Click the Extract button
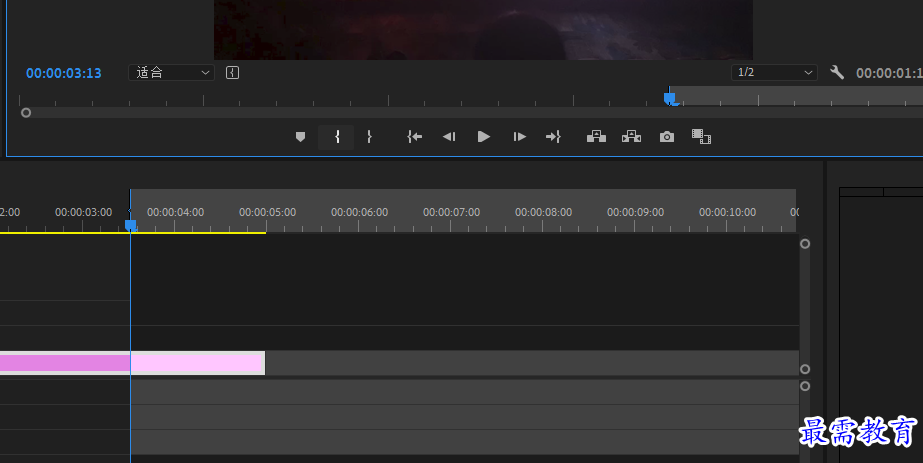The height and width of the screenshot is (463, 923). (631, 137)
